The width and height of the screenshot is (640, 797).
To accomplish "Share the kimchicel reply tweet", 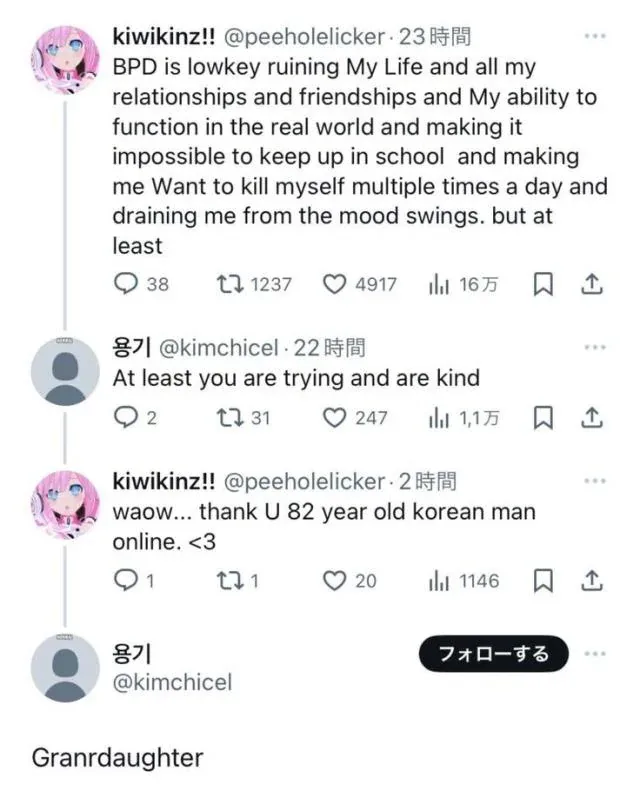I will 592,418.
